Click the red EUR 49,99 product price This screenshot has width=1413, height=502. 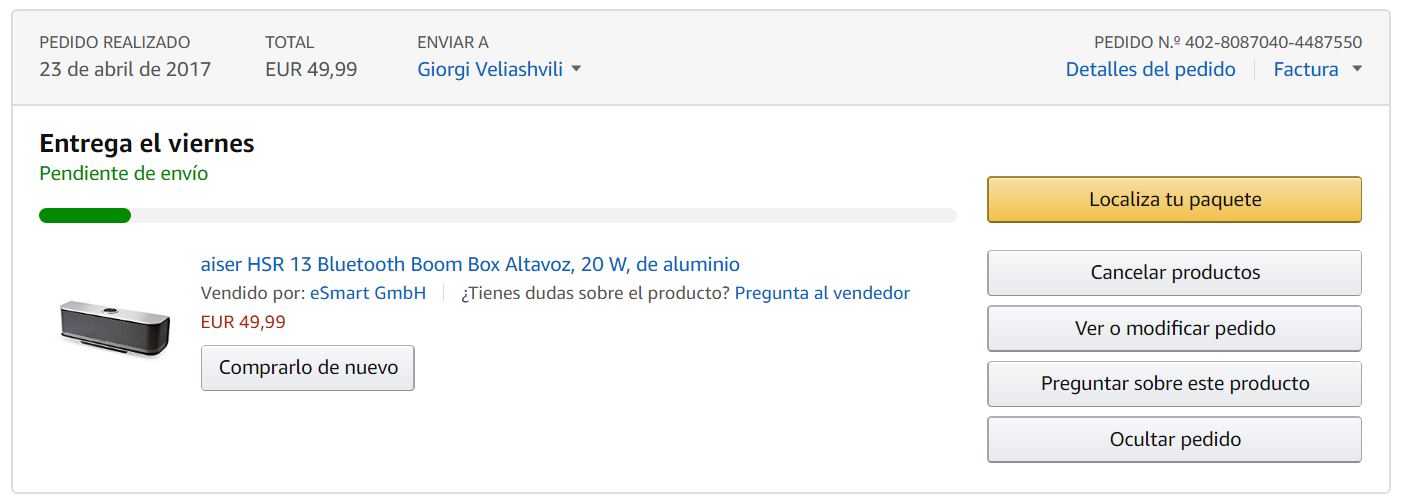[x=243, y=322]
